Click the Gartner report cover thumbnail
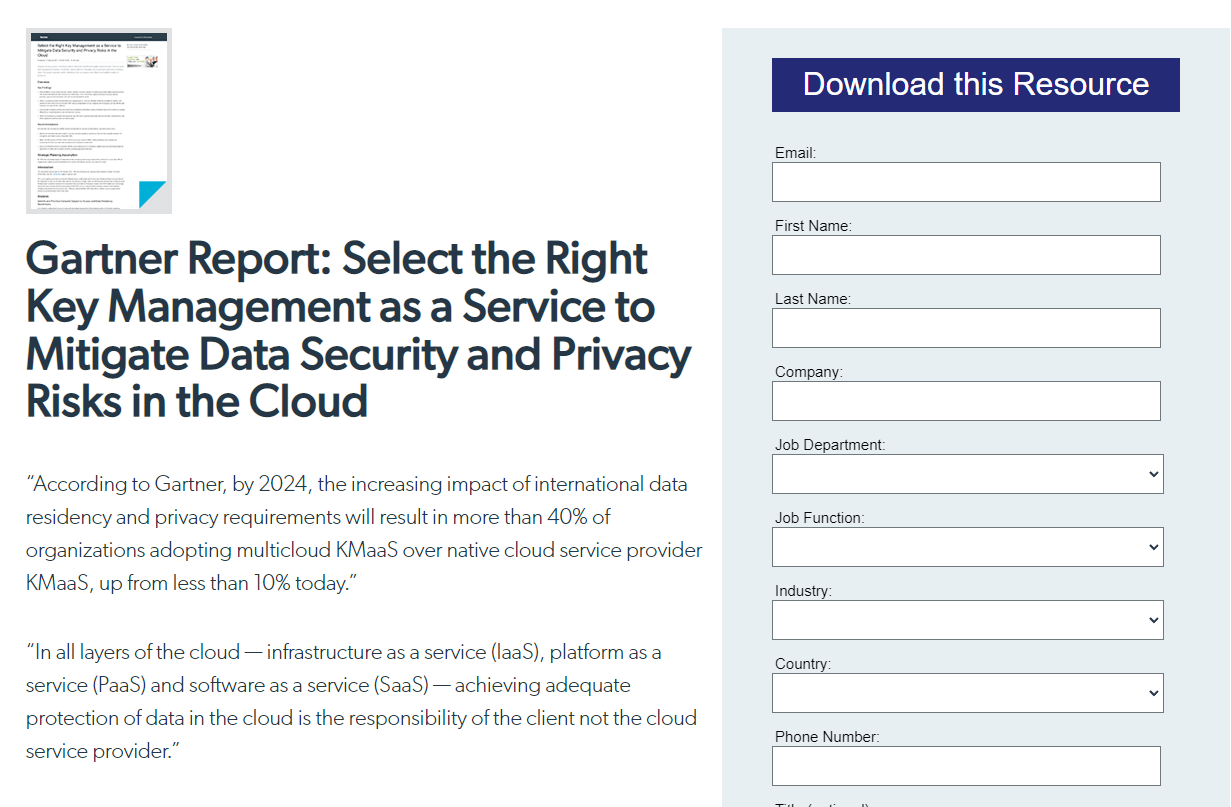Screen dimensions: 1231x807 tap(99, 121)
